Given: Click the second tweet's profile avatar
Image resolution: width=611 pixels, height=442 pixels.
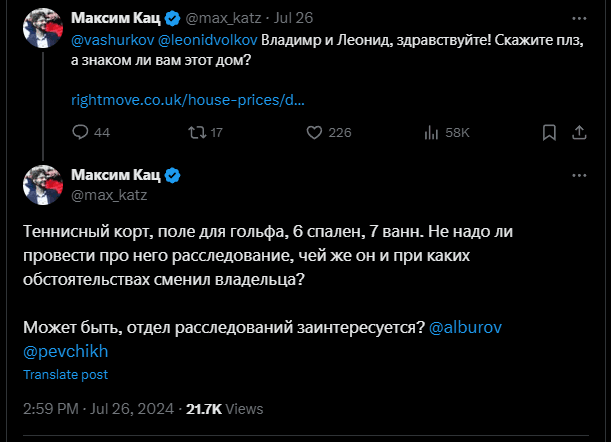Looking at the screenshot, I should coord(44,184).
